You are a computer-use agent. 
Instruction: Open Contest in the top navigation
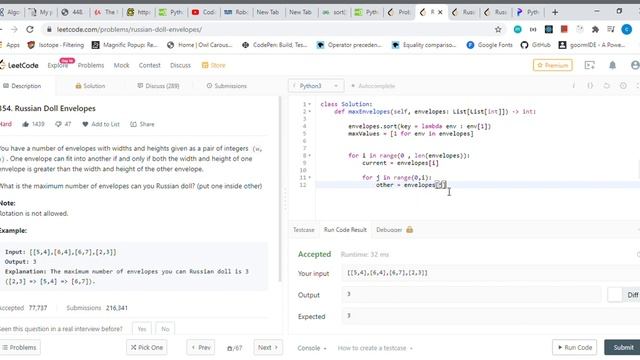[149, 65]
